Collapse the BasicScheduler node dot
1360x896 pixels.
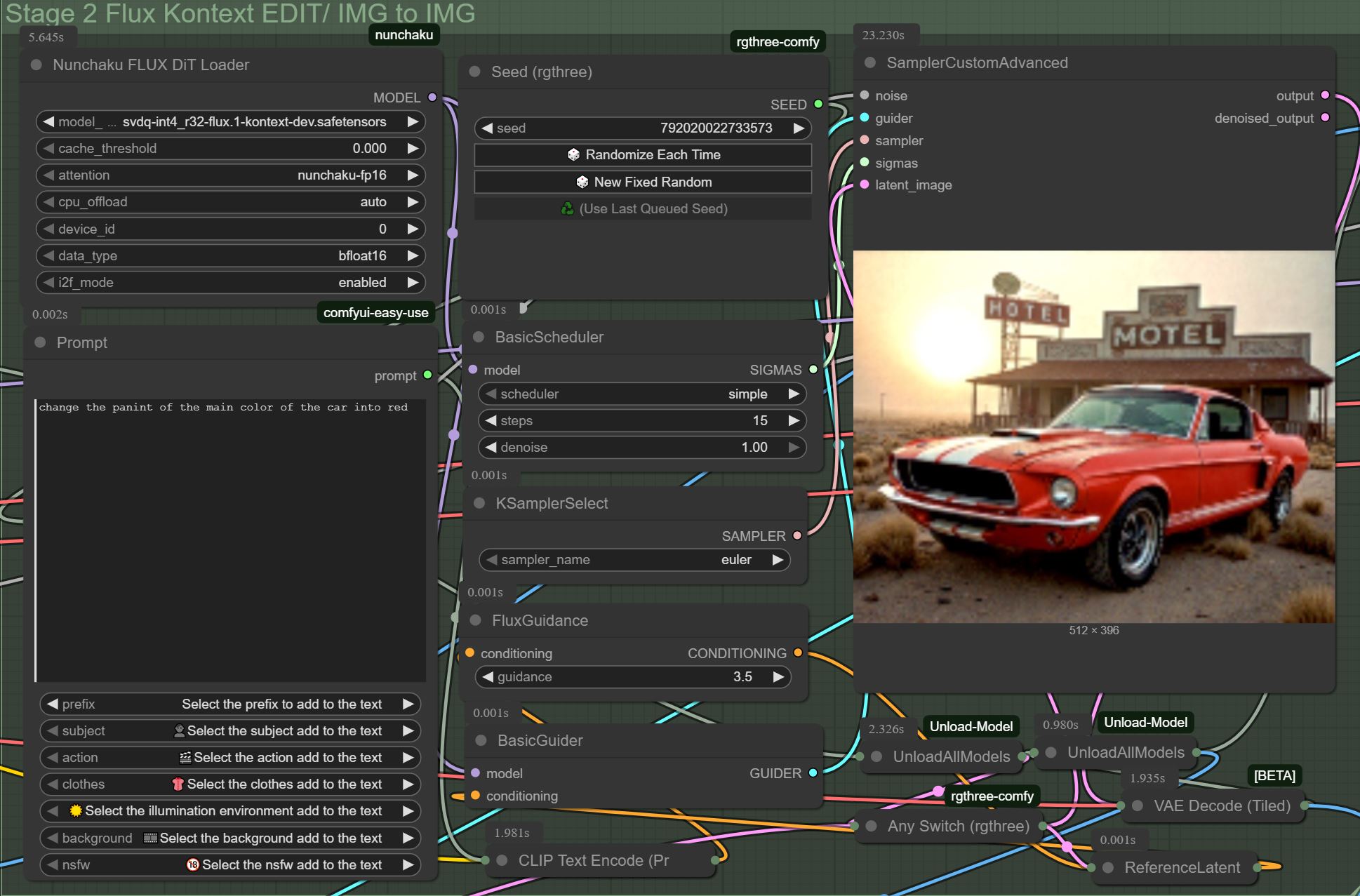[479, 337]
